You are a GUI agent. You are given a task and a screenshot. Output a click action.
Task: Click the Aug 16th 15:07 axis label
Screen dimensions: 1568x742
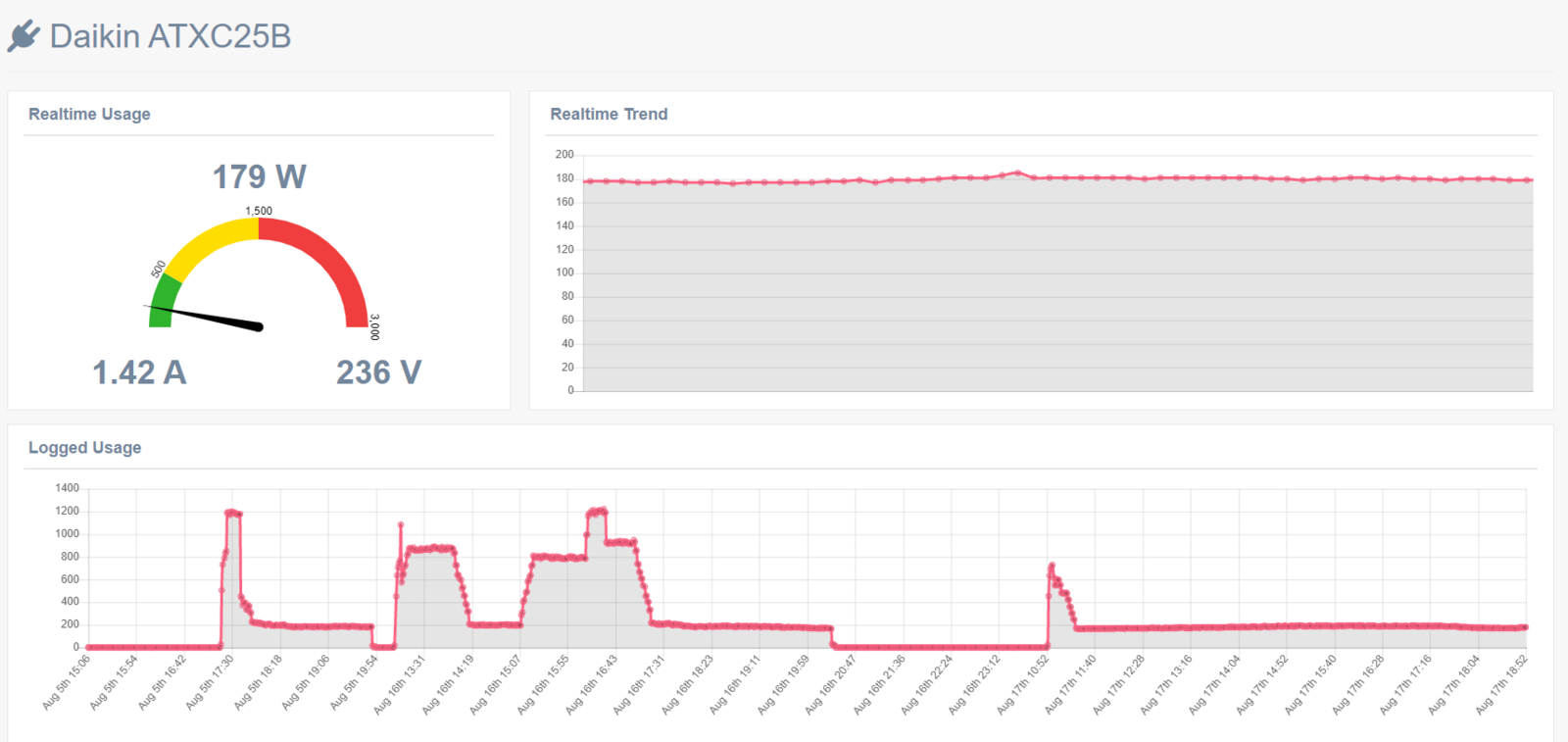tap(495, 684)
